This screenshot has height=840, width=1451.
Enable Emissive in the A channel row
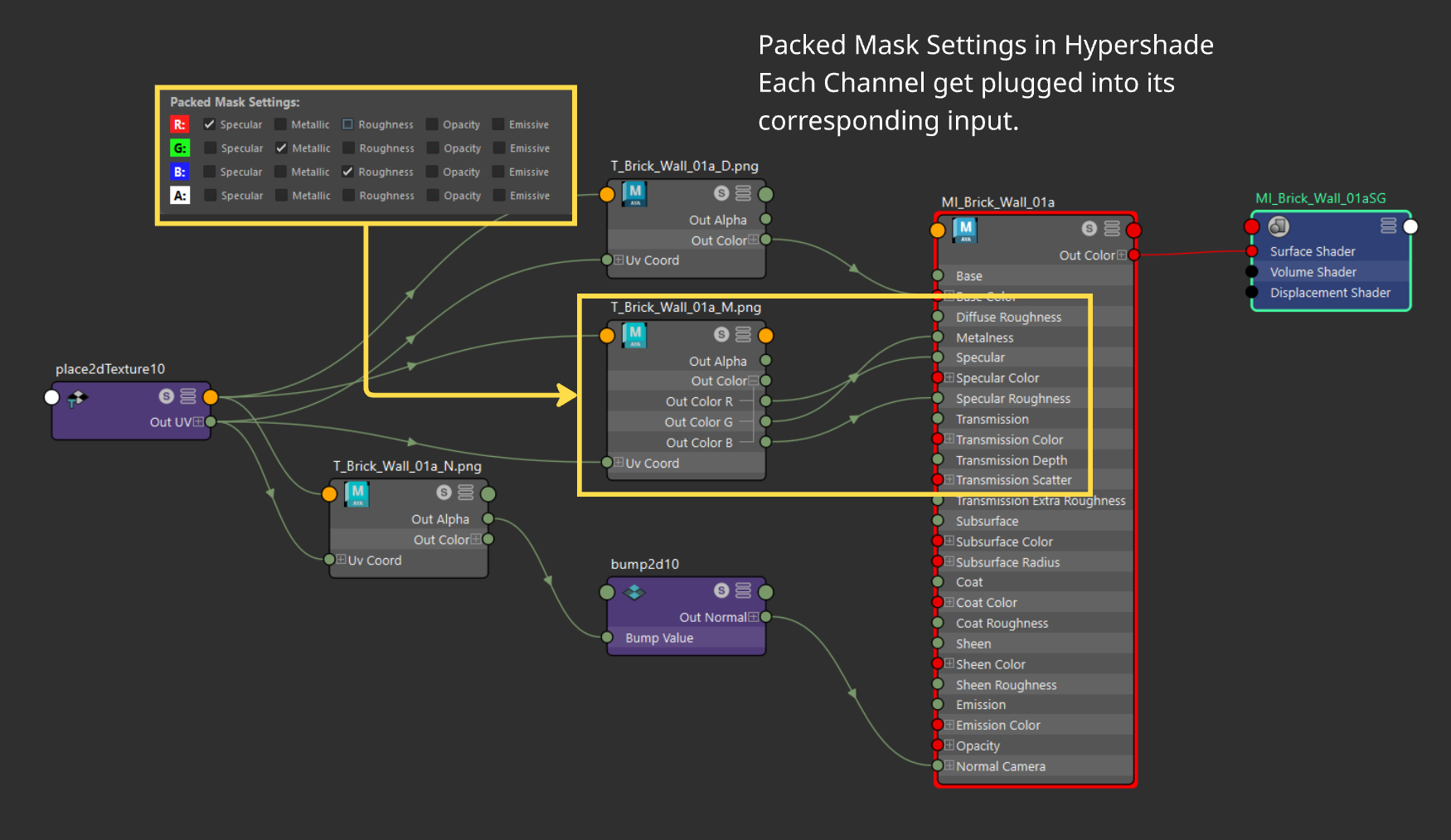click(498, 195)
